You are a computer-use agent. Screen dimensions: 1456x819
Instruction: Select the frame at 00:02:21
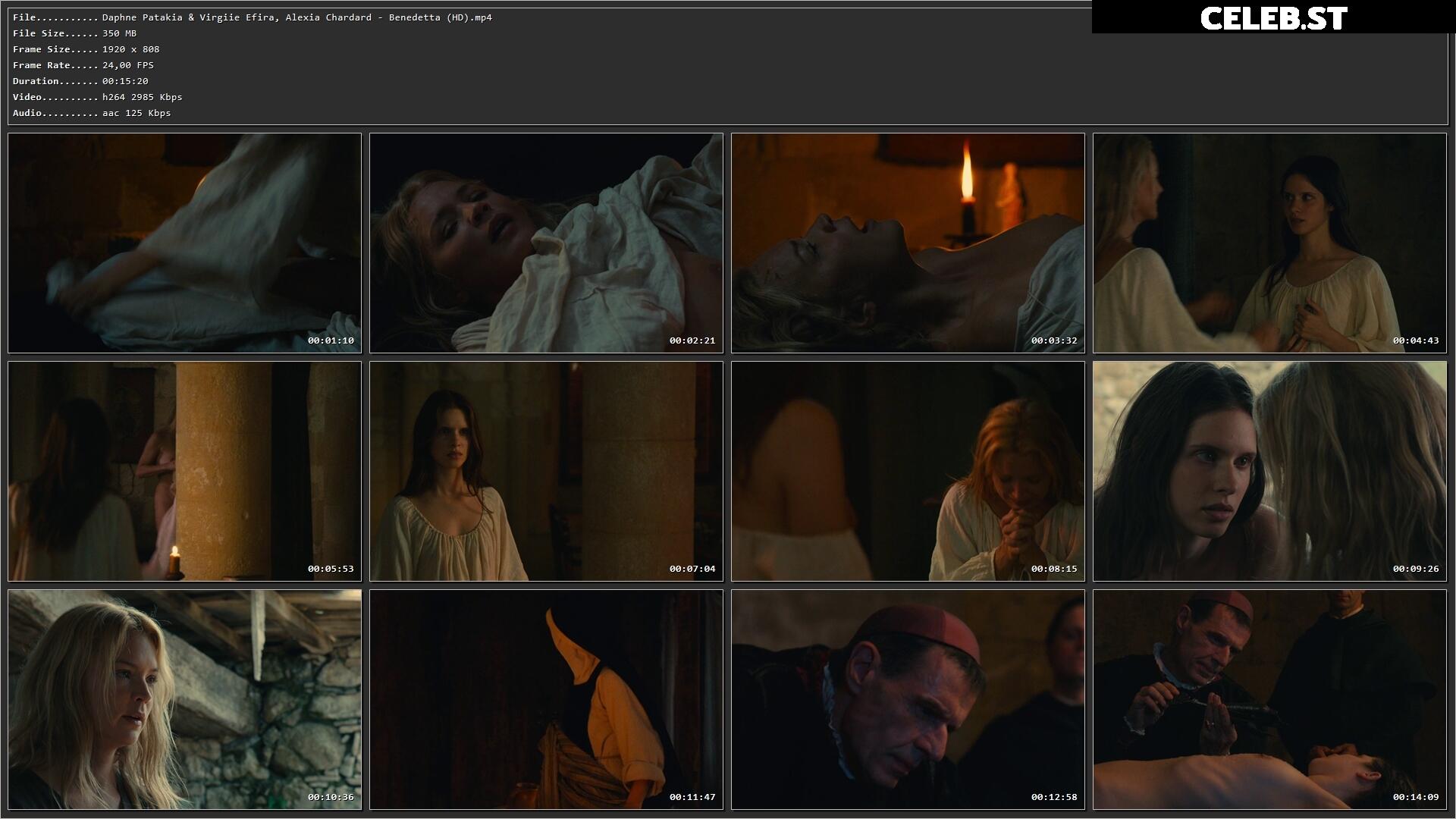click(546, 243)
